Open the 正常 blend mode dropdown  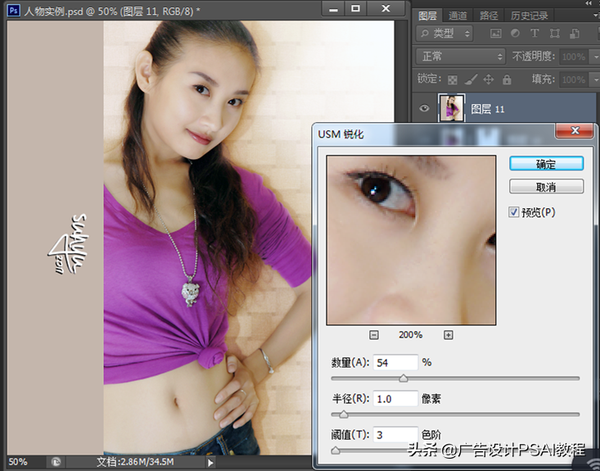click(x=461, y=56)
